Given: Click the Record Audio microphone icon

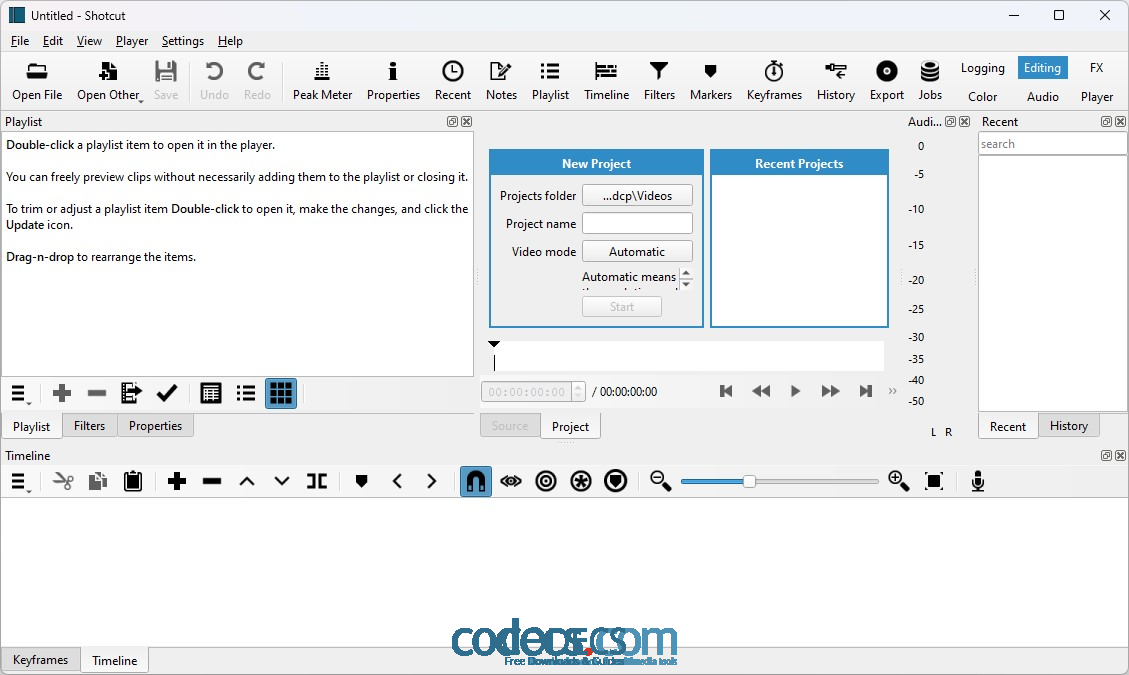Looking at the screenshot, I should tap(977, 481).
